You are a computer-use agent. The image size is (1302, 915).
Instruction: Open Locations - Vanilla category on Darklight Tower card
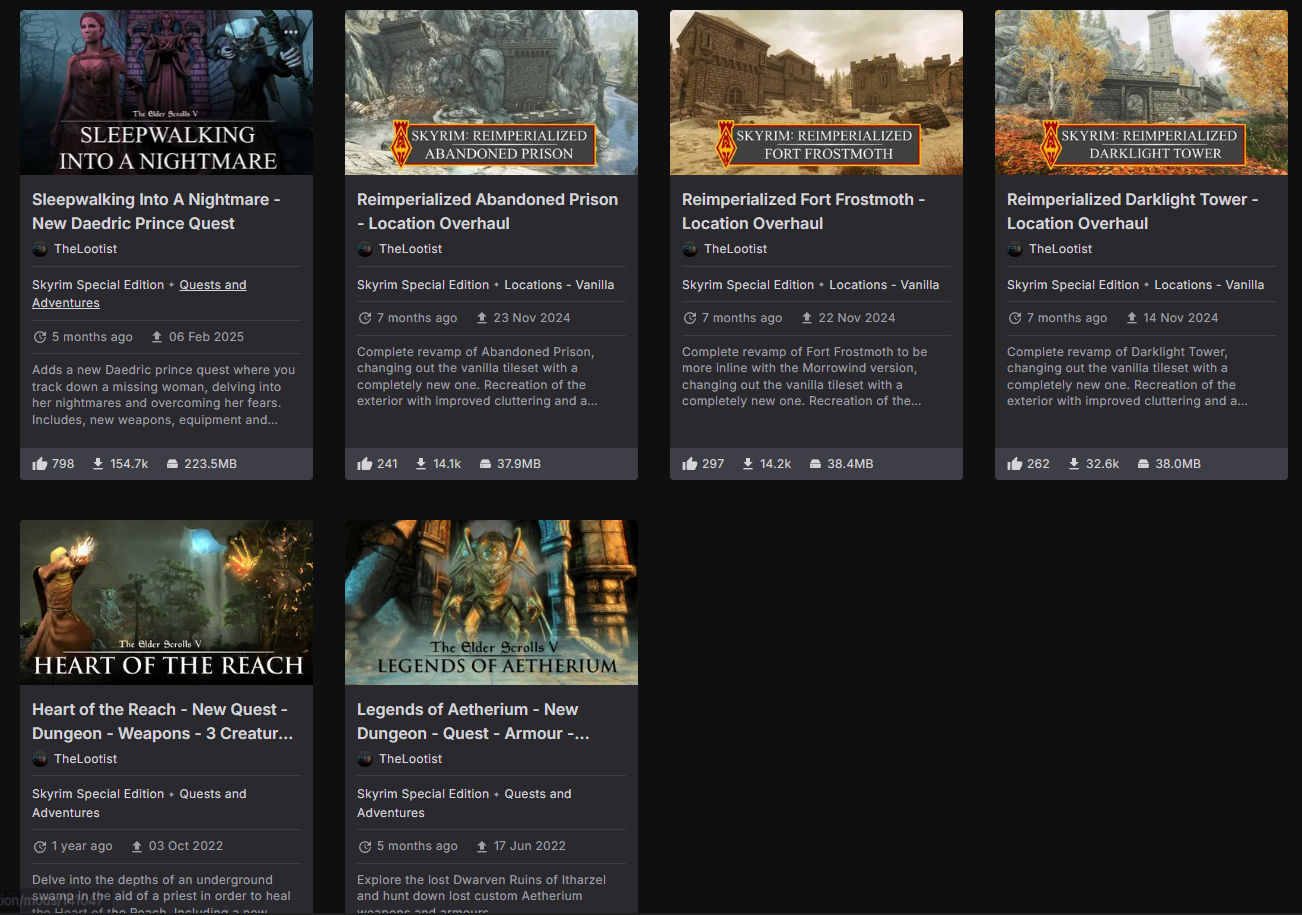pyautogui.click(x=1209, y=285)
